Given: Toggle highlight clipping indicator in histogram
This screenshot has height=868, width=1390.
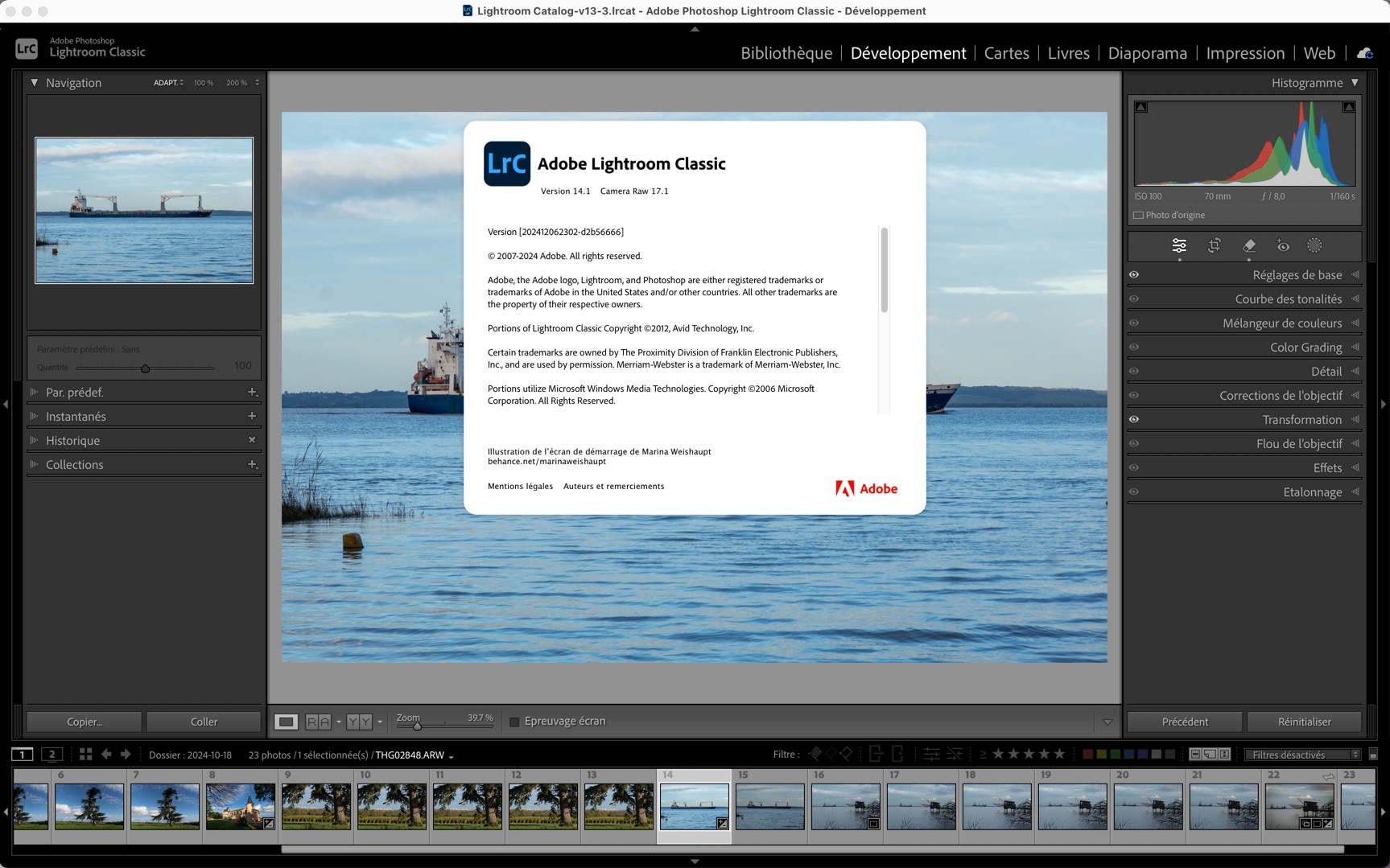Looking at the screenshot, I should [1349, 107].
